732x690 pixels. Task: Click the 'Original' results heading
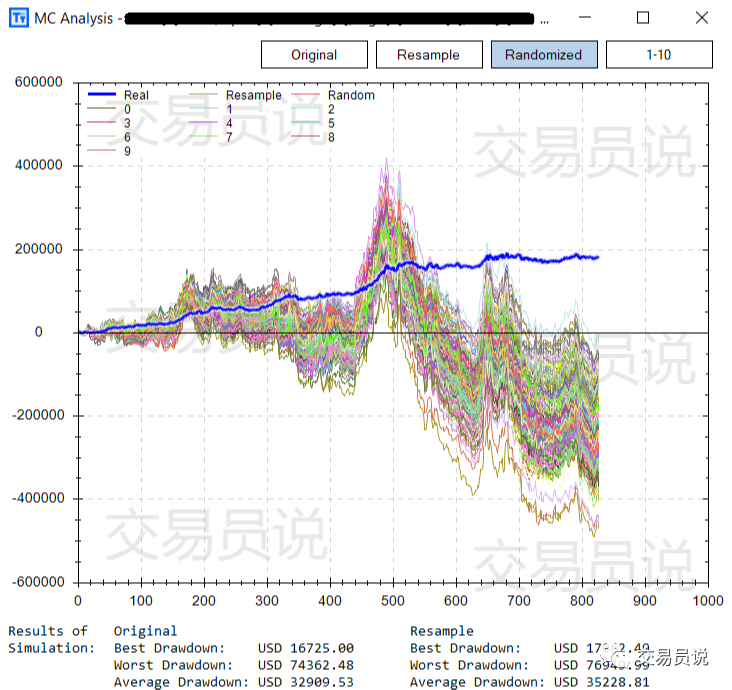point(145,631)
